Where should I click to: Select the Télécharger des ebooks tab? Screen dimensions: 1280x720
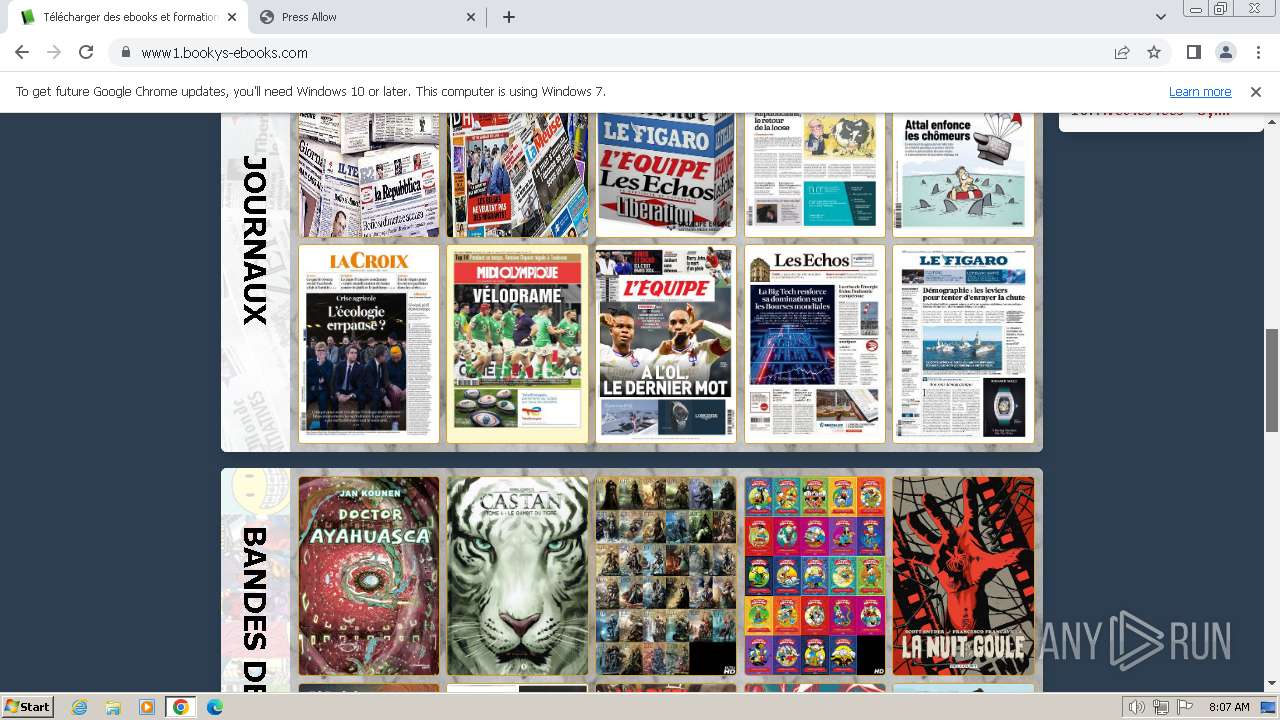[128, 17]
